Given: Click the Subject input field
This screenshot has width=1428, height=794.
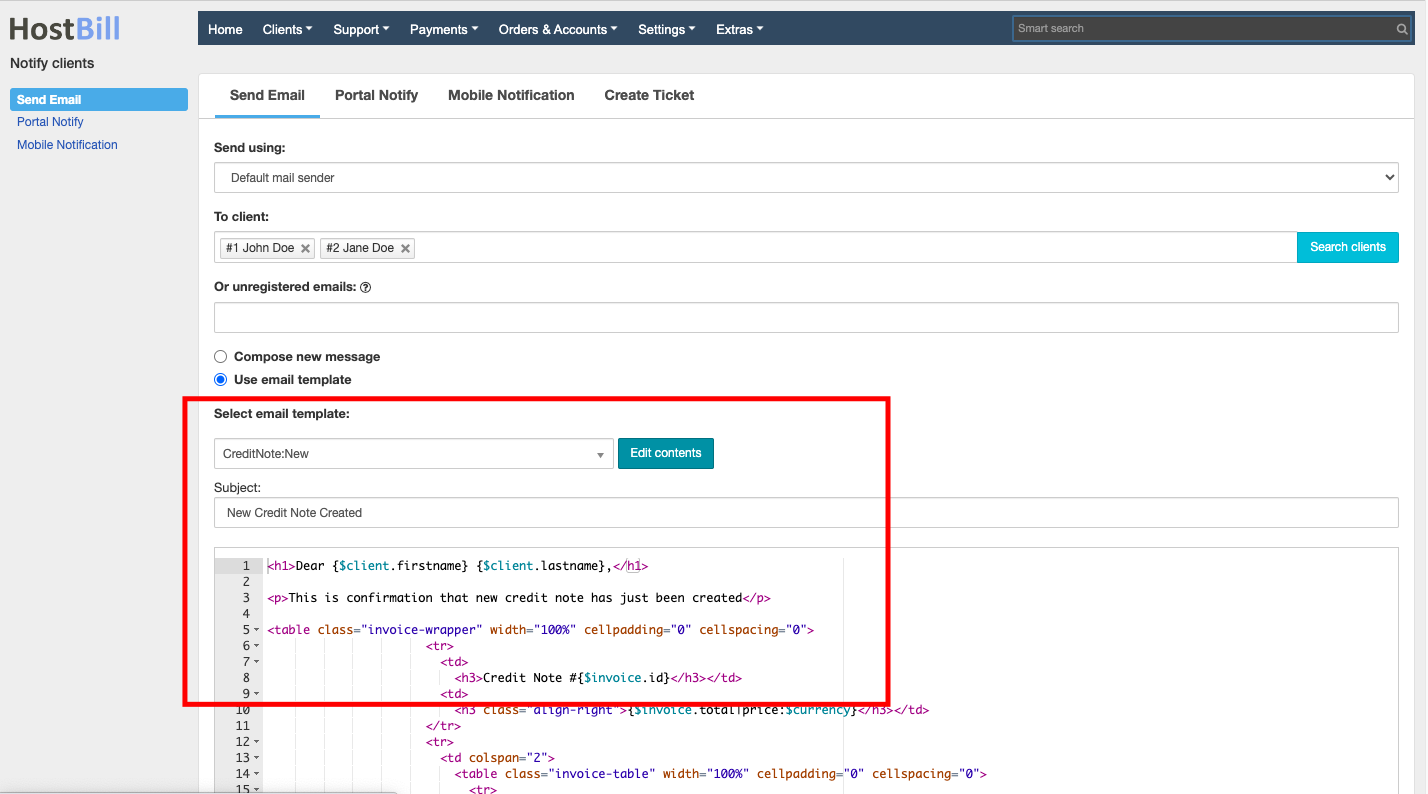Looking at the screenshot, I should click(x=806, y=512).
